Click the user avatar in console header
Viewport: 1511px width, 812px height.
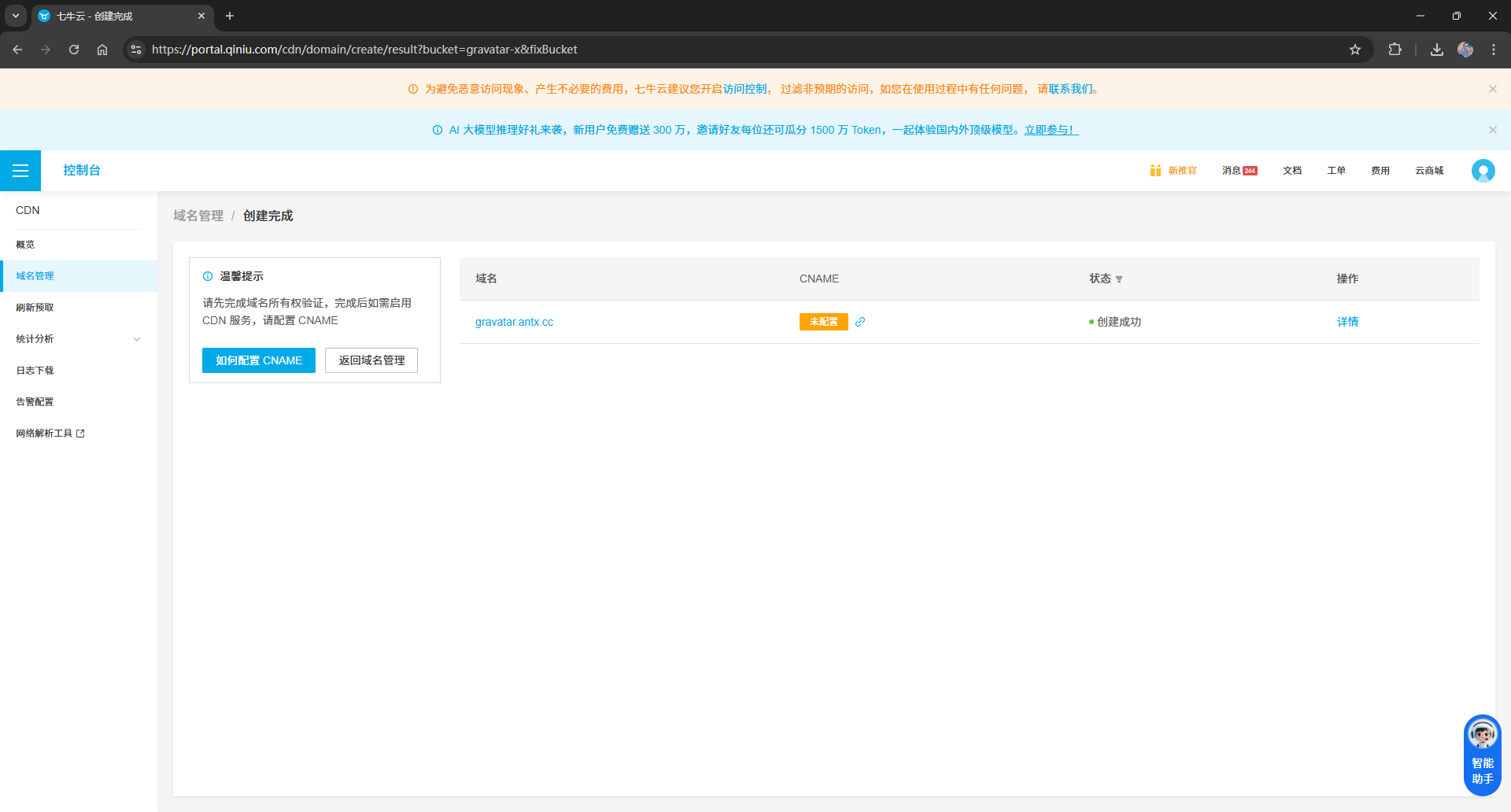click(x=1483, y=171)
